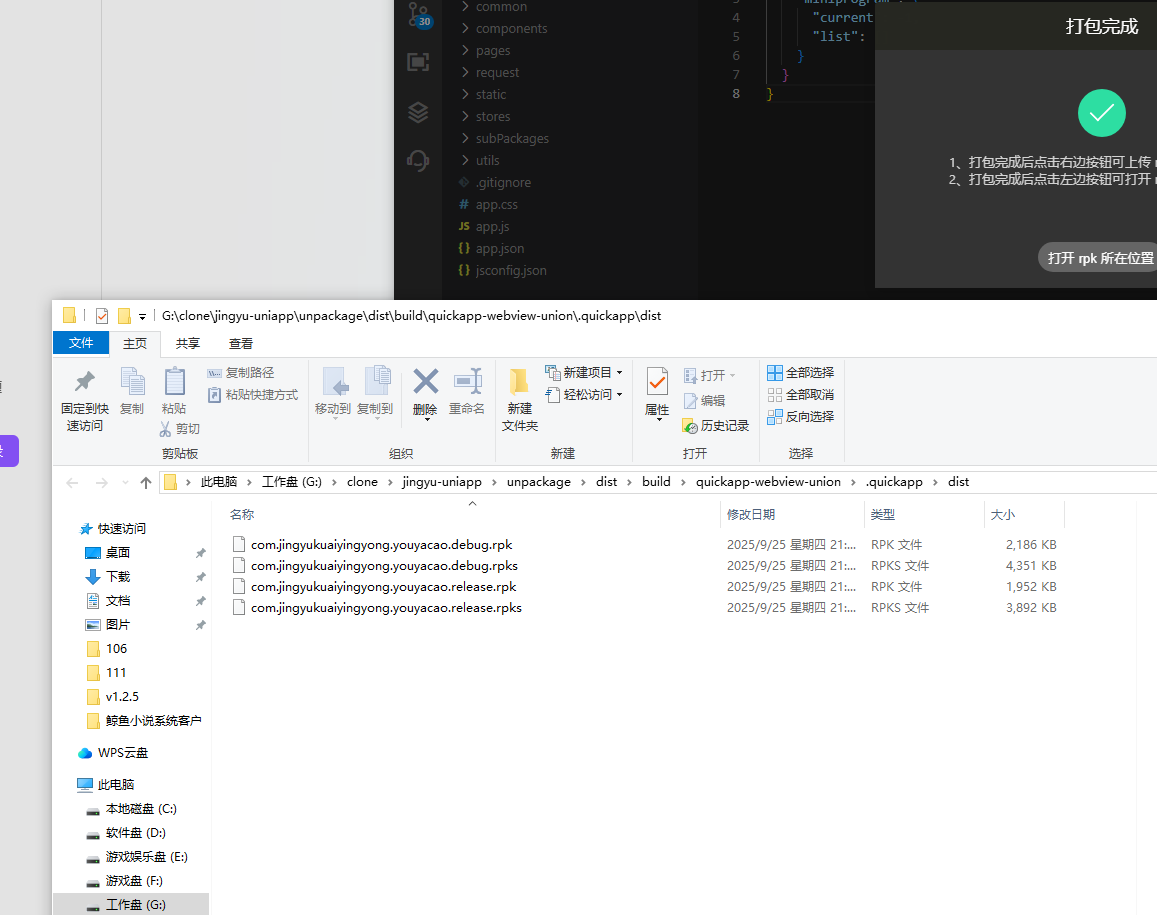The width and height of the screenshot is (1157, 915).
Task: Click the headset support icon in editor
Action: (x=418, y=160)
